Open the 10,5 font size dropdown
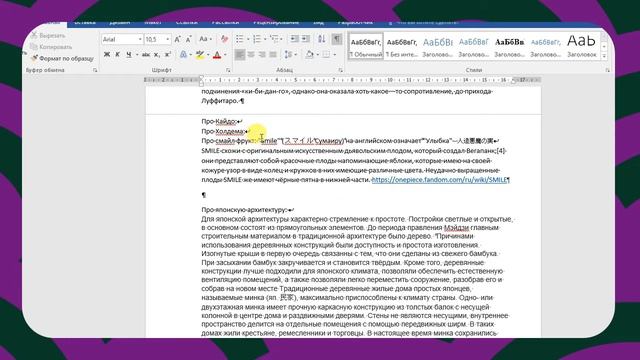Image resolution: width=640 pixels, height=360 pixels. pyautogui.click(x=167, y=39)
